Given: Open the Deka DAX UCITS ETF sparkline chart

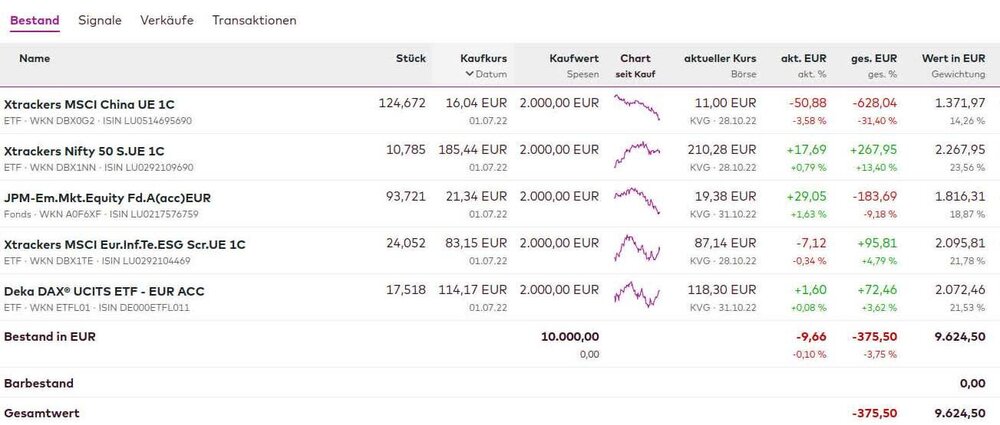Looking at the screenshot, I should point(636,294).
